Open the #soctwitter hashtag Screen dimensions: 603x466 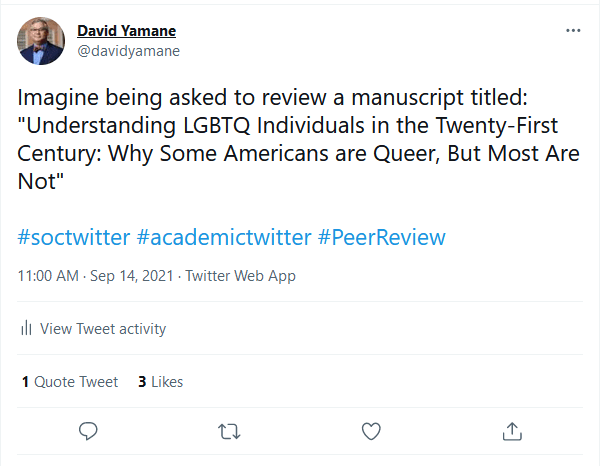[x=73, y=238]
